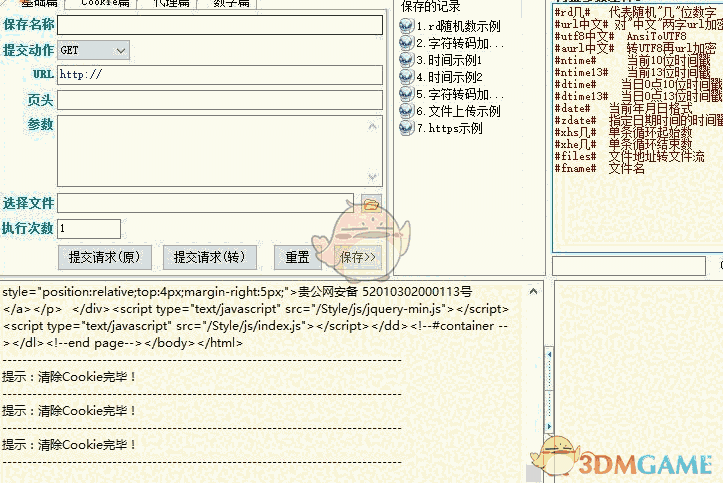Click the #xhs几# help line
Image resolution: width=723 pixels, height=483 pixels.
pyautogui.click(x=623, y=132)
